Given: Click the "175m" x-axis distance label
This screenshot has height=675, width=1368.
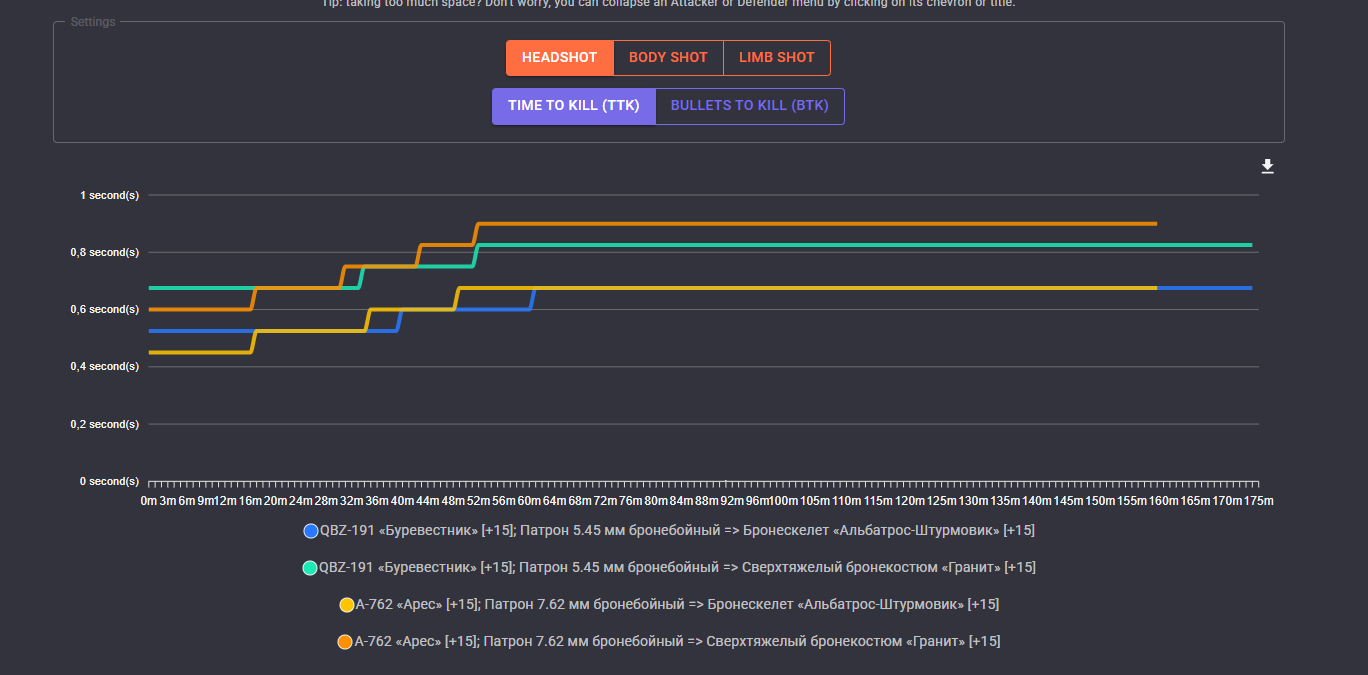Looking at the screenshot, I should pyautogui.click(x=1259, y=500).
